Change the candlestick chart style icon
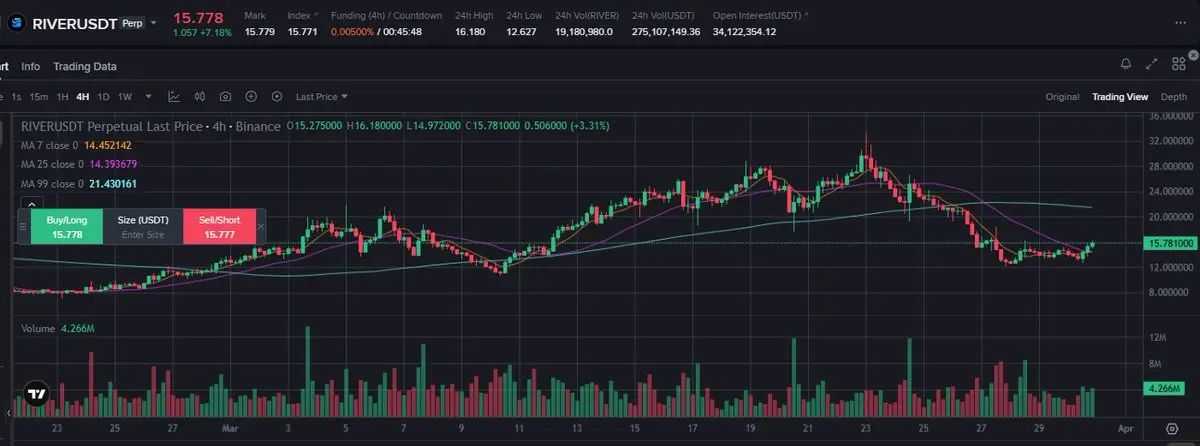The image size is (1200, 446). coord(200,97)
